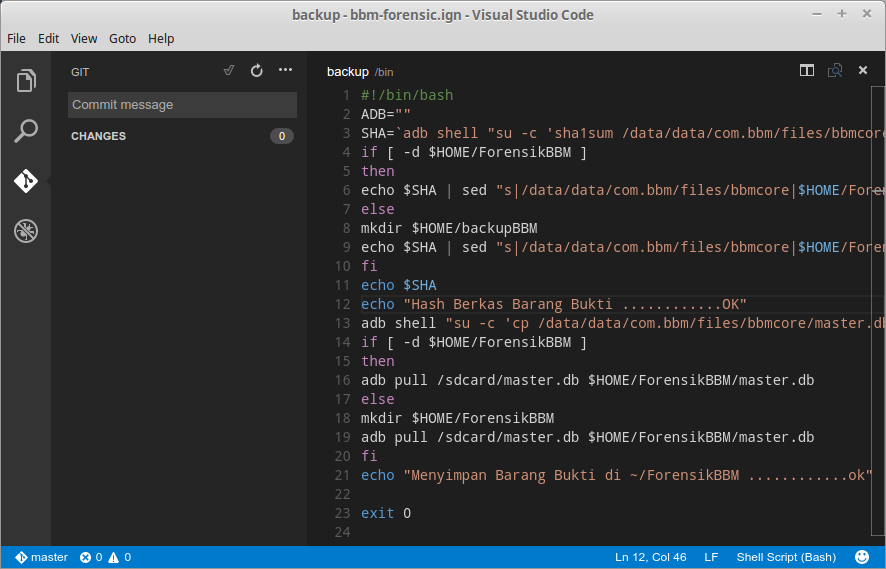Viewport: 886px width, 569px height.
Task: Click the '#!/bin/bash' shebang line
Action: [x=407, y=95]
